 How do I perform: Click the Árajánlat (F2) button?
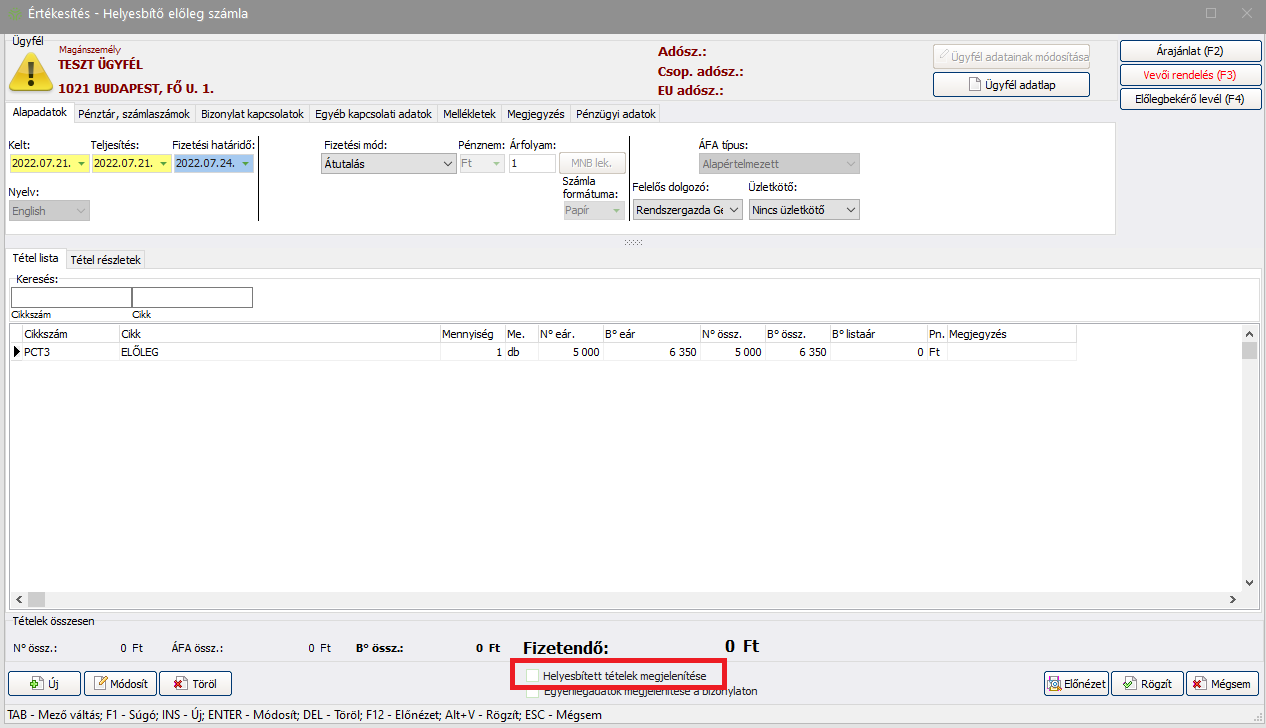(x=1190, y=51)
